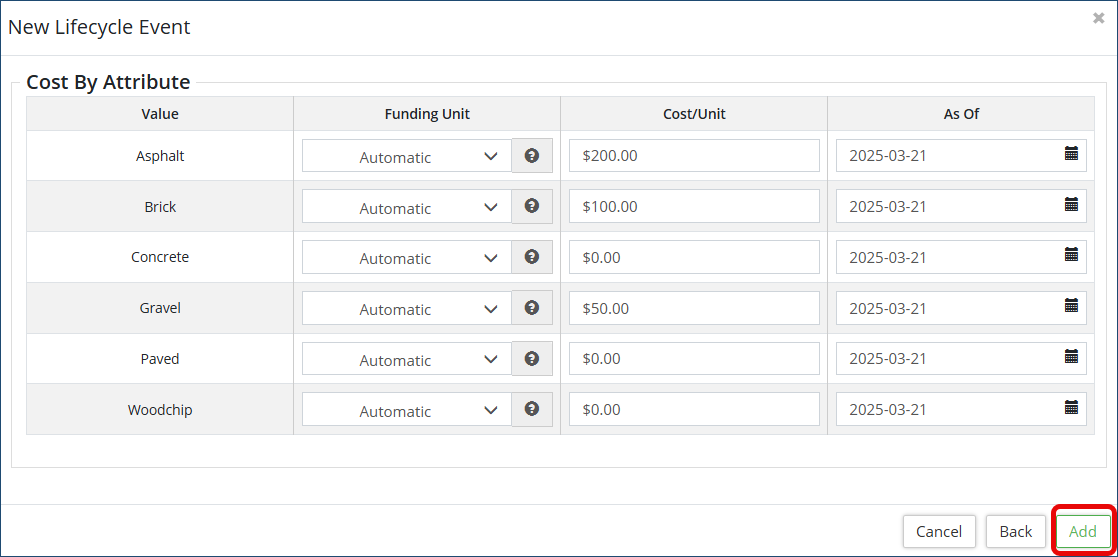Expand the Asphalt Funding Unit dropdown

coord(406,156)
